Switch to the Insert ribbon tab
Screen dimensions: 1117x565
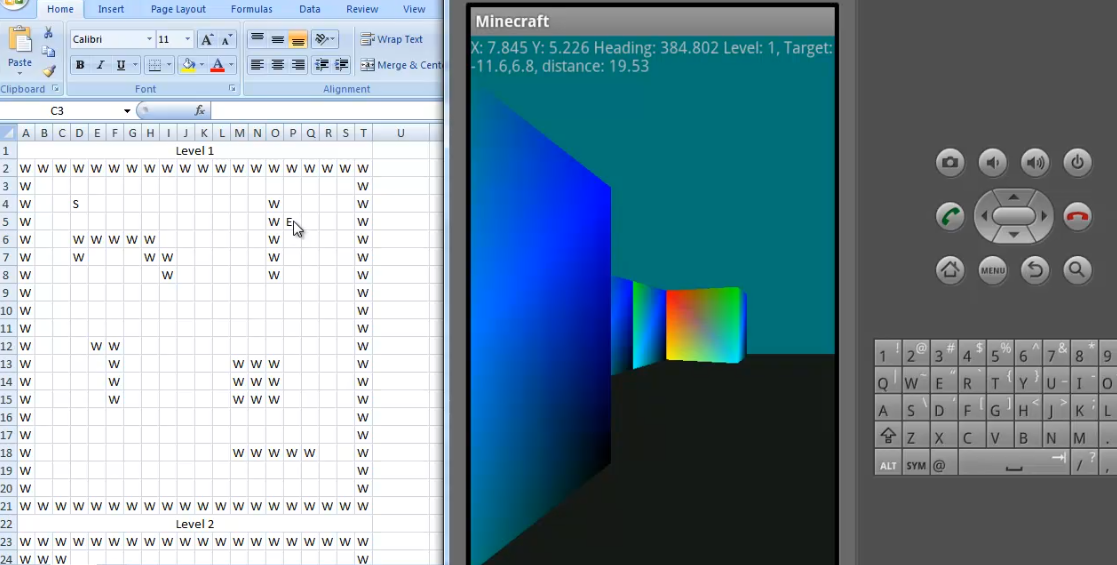[111, 9]
